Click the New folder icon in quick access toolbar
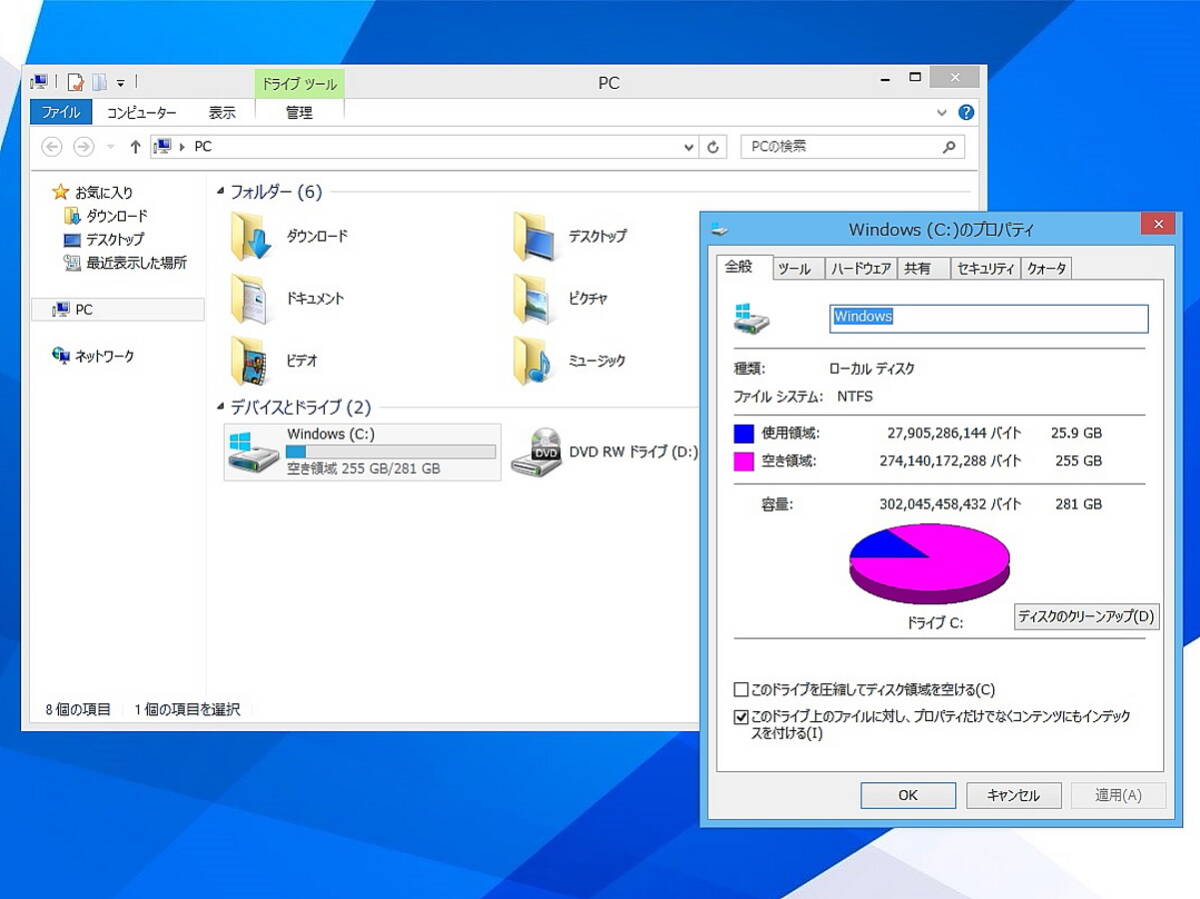Viewport: 1200px width, 899px height. [99, 82]
